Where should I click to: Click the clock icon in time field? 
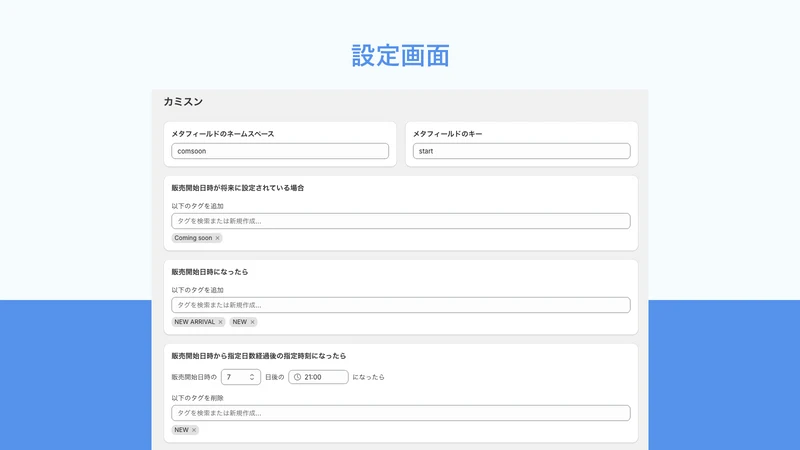tap(297, 377)
